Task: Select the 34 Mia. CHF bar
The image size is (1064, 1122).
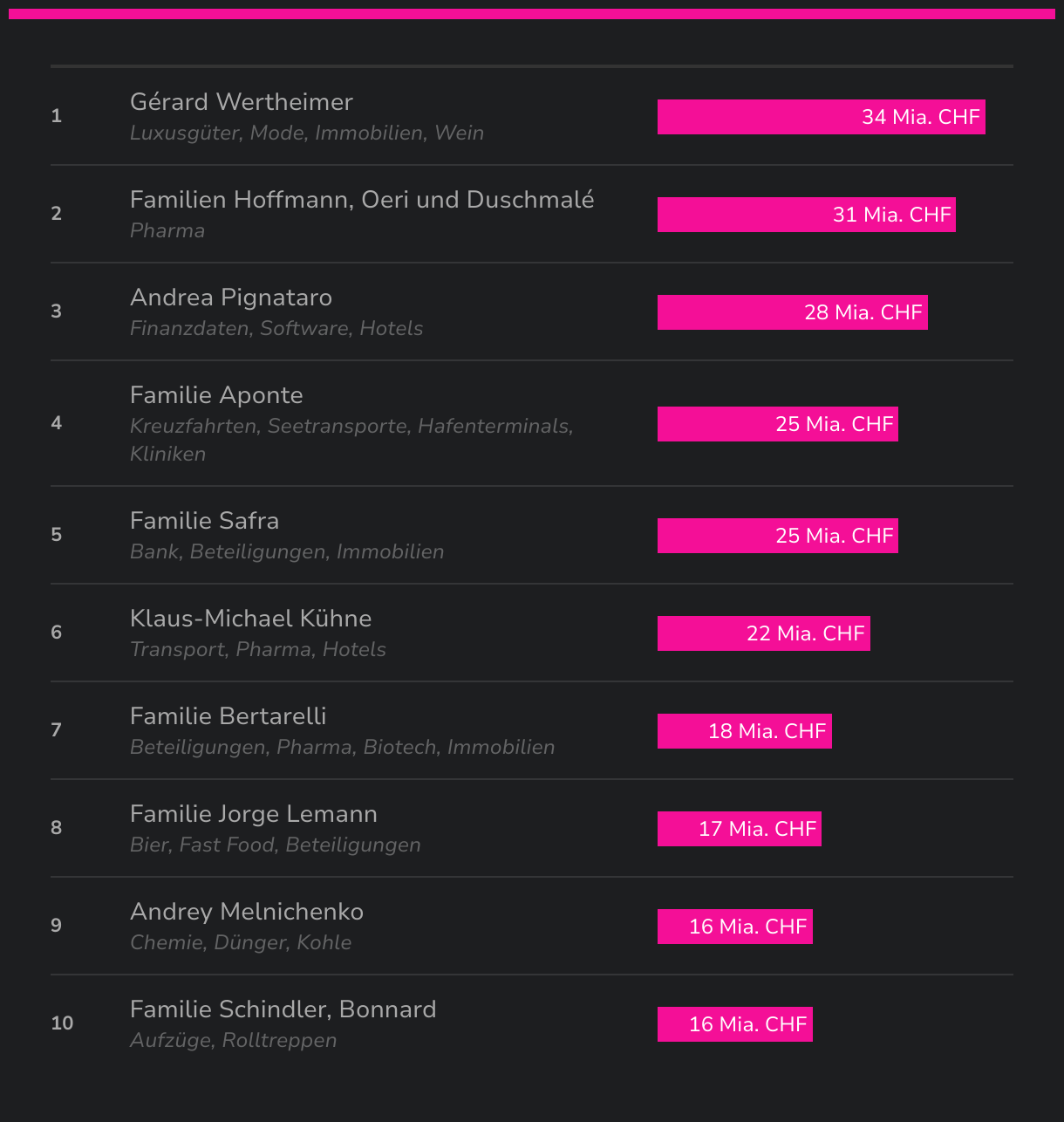Action: pos(821,117)
